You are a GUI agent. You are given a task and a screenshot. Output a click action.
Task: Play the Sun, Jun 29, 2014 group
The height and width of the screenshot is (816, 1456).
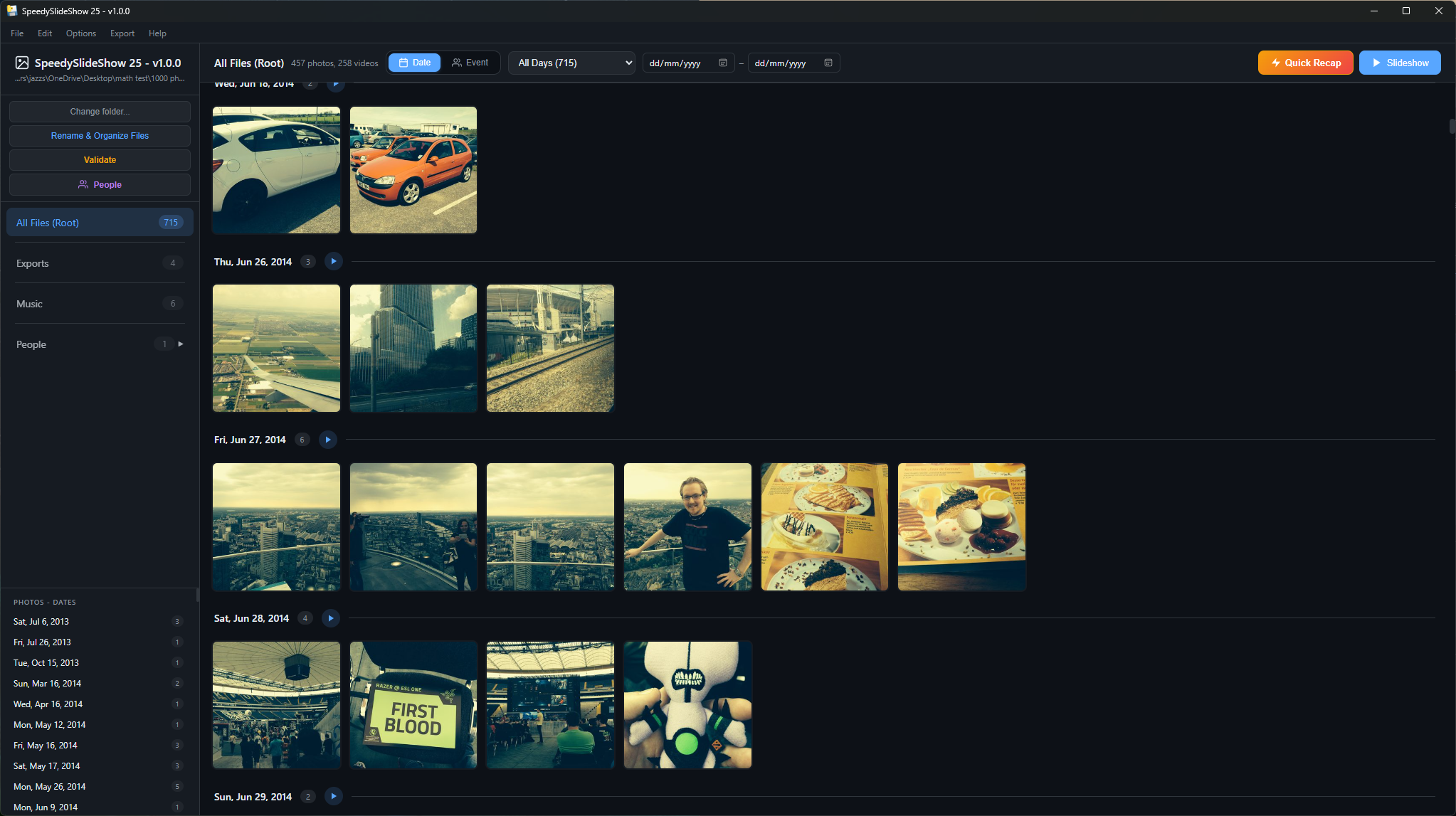[x=333, y=796]
